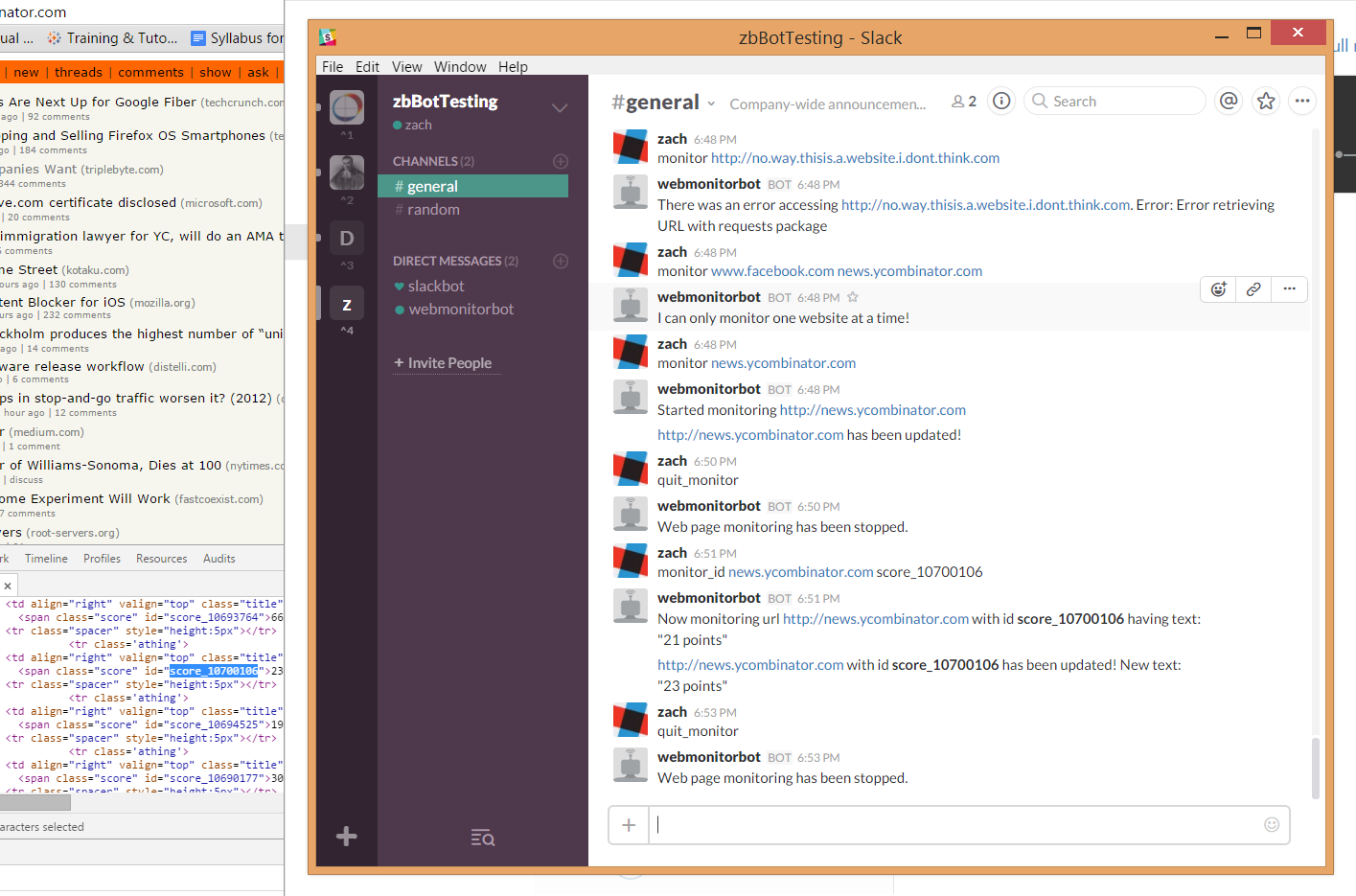Star the 'one website at a time' message
The image size is (1356, 896).
pos(853,297)
